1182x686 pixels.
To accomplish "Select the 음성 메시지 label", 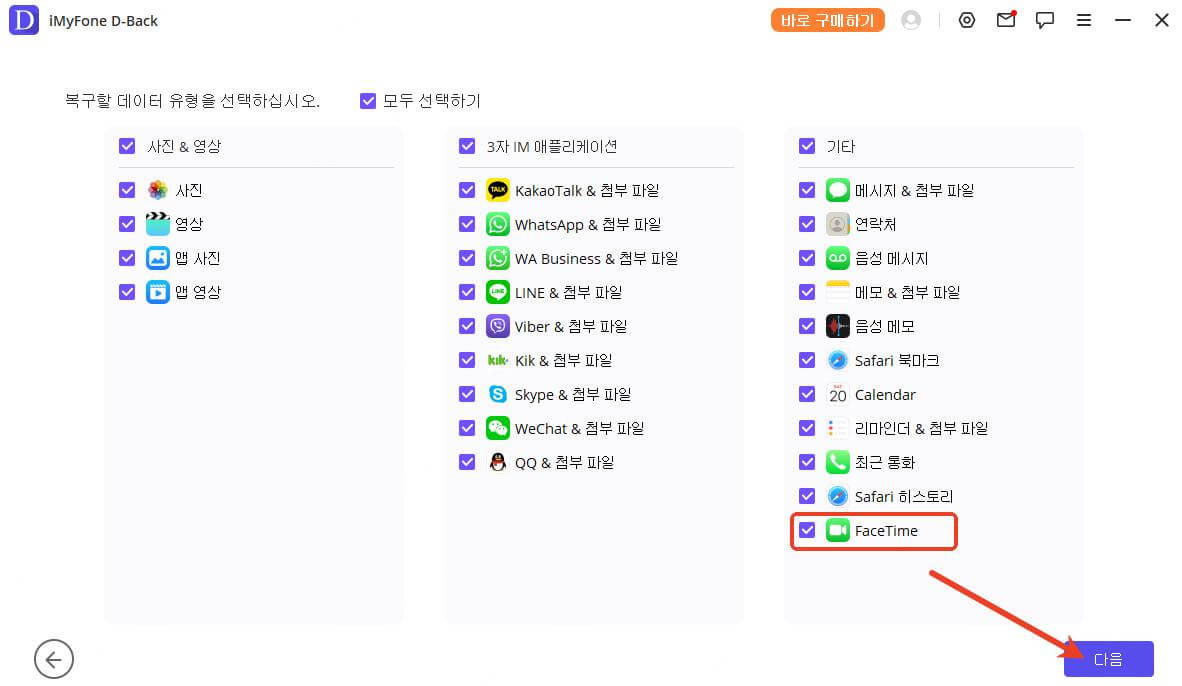I will click(892, 259).
